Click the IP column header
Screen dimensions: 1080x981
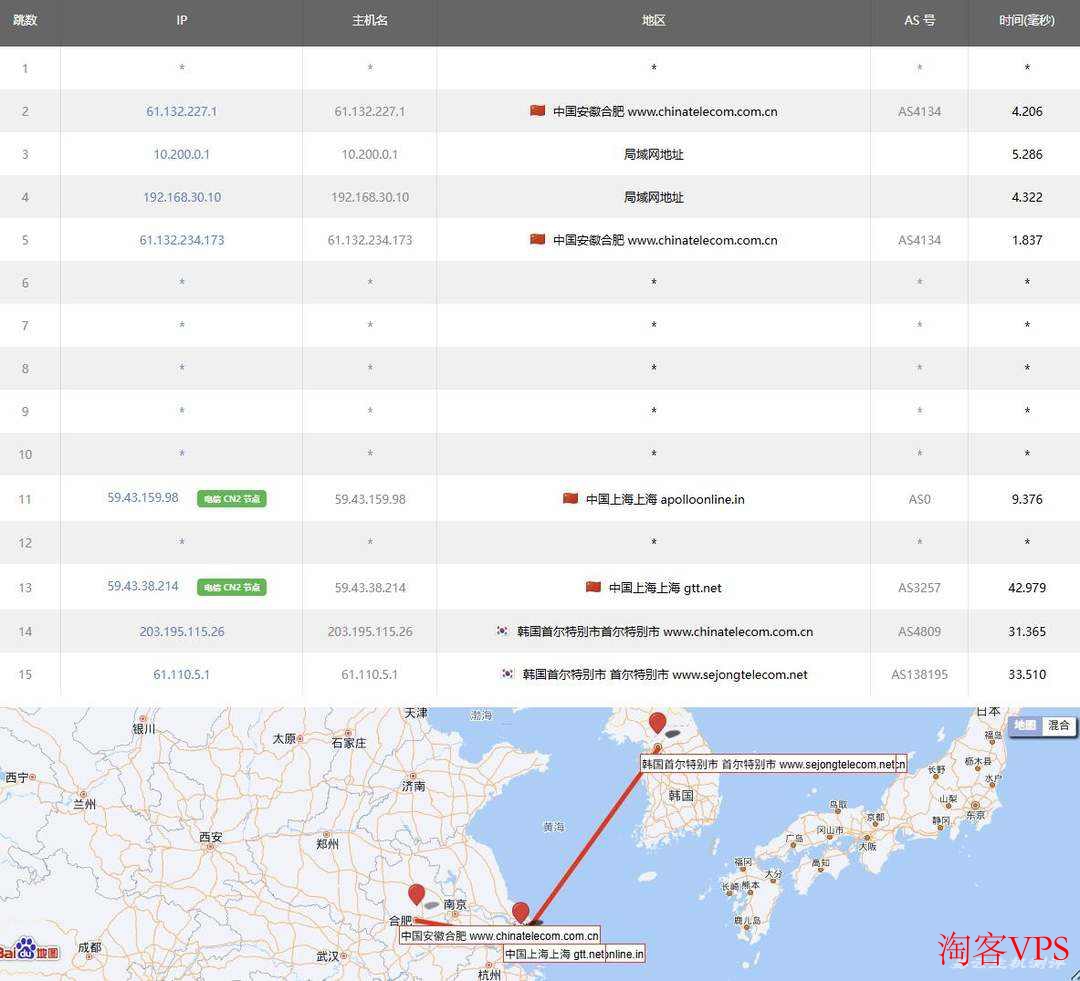(x=181, y=21)
